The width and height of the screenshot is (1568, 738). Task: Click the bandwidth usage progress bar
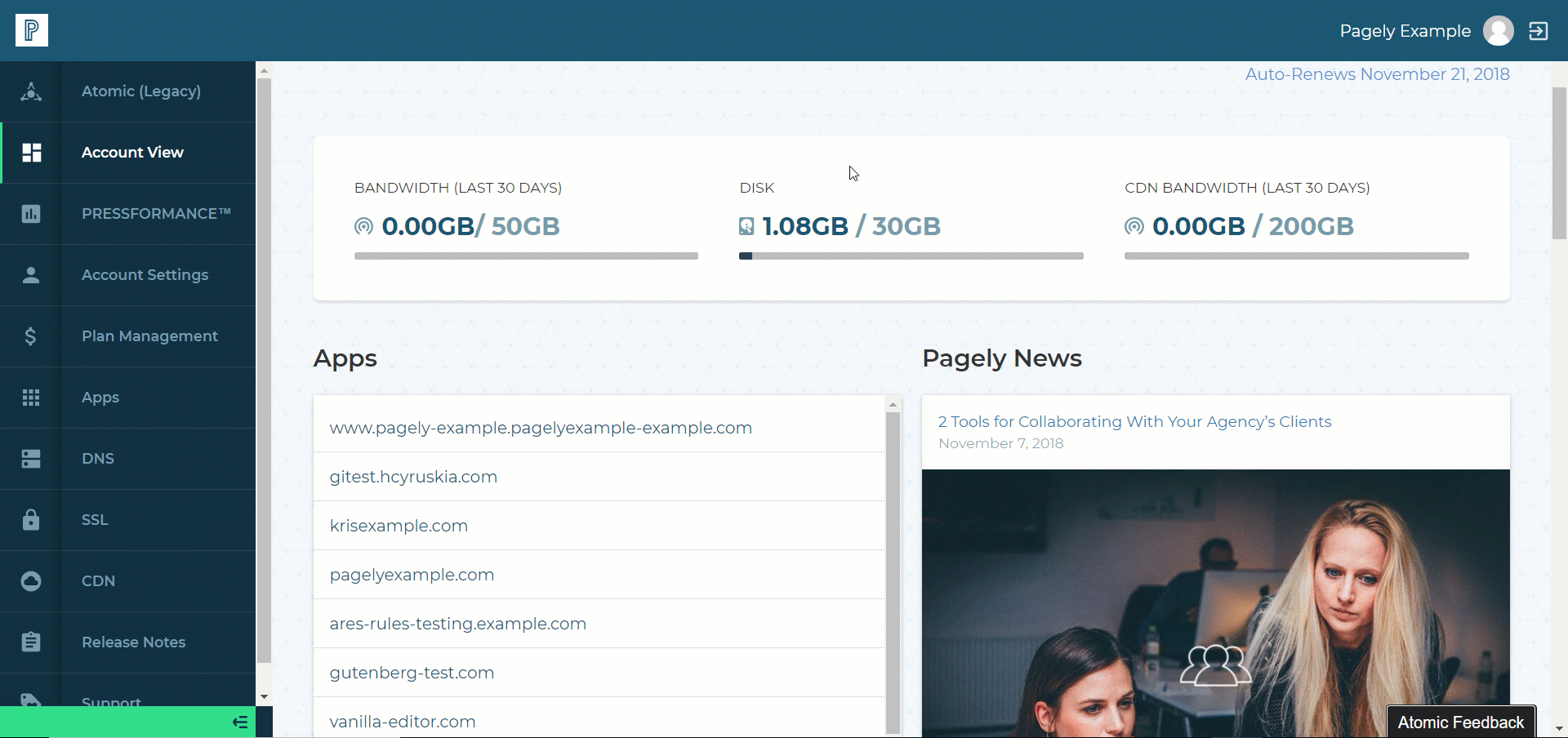click(526, 256)
